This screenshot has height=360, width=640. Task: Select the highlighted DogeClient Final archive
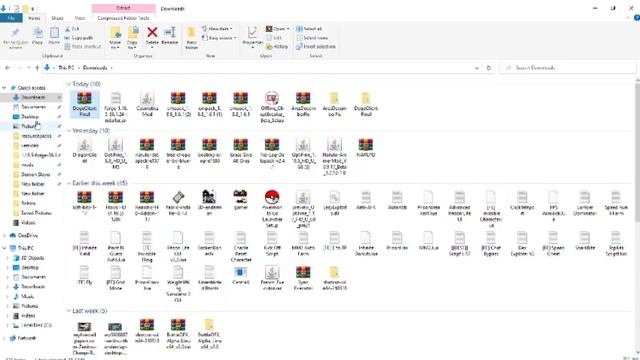84,104
